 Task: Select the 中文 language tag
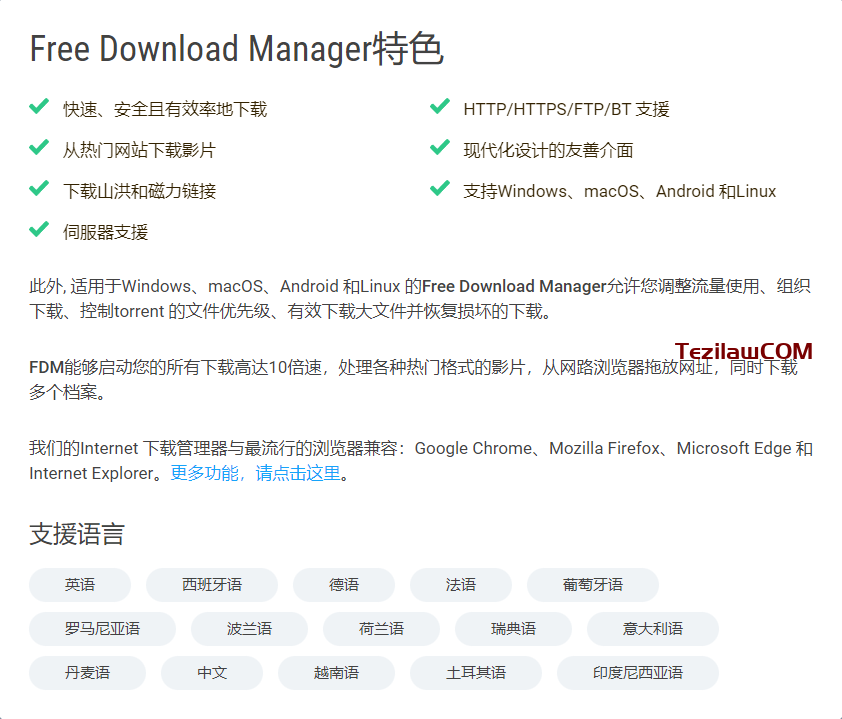pyautogui.click(x=212, y=673)
